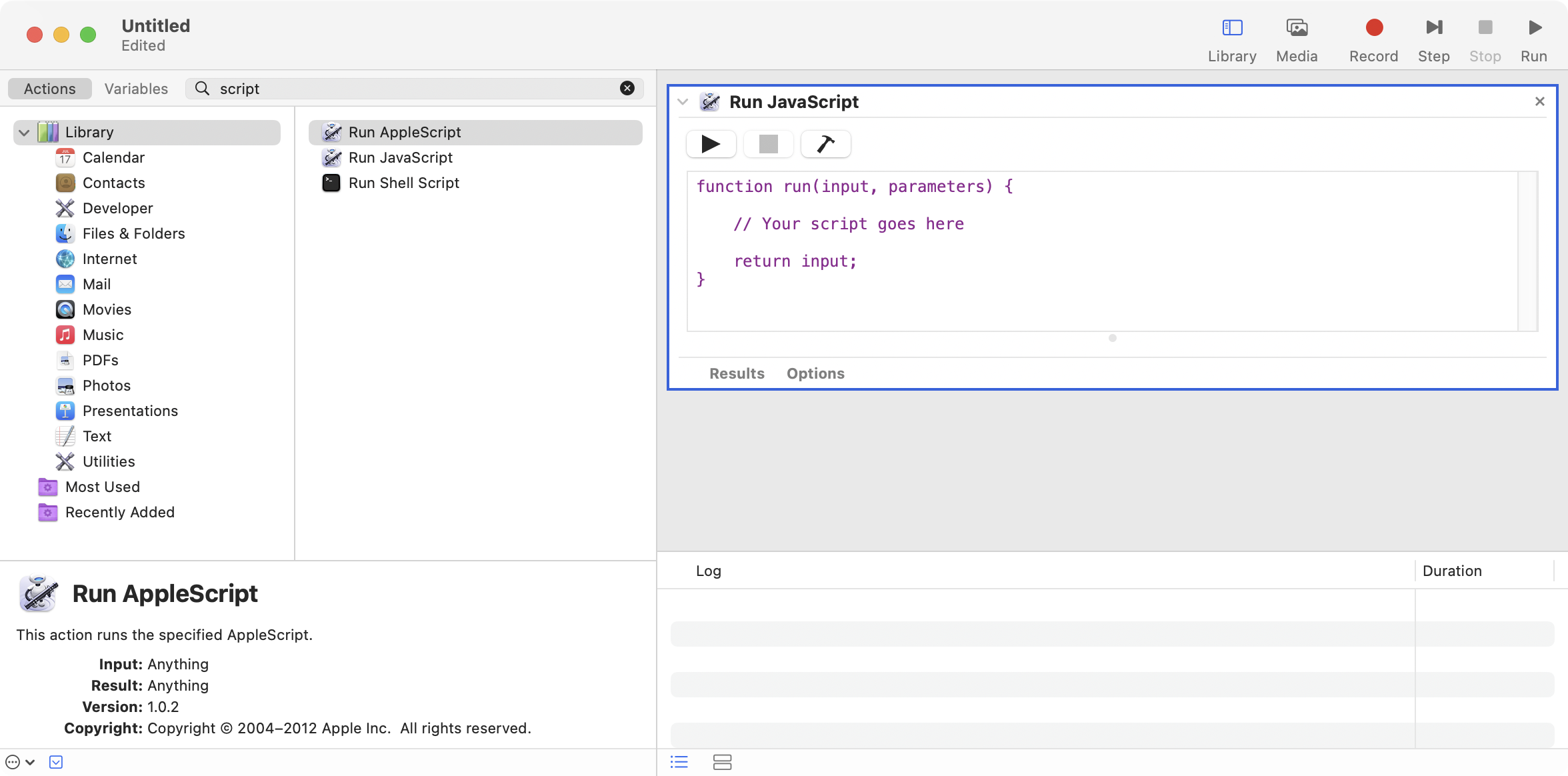Show Options of Run JavaScript
The height and width of the screenshot is (776, 1568).
[x=815, y=373]
